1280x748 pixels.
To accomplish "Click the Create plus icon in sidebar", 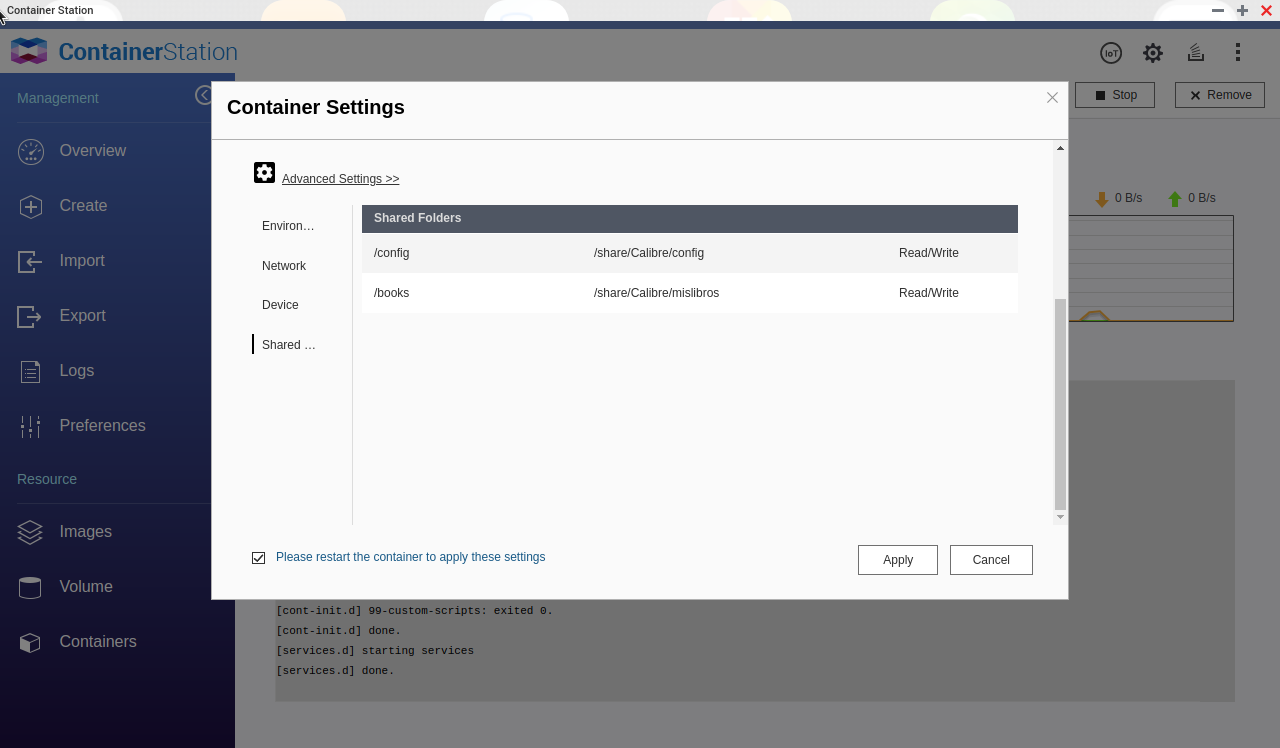I will [x=30, y=206].
